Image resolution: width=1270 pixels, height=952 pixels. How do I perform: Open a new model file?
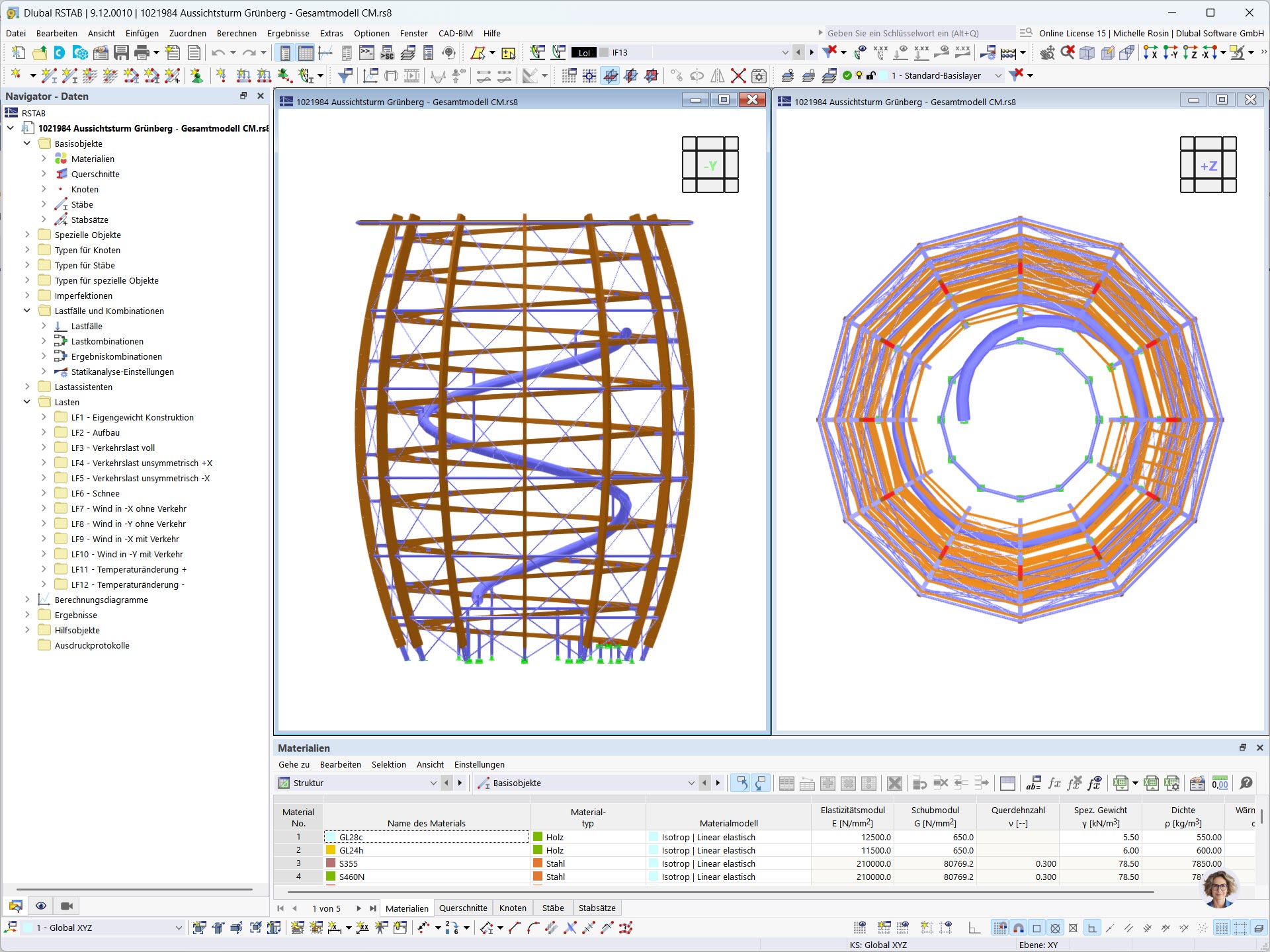tap(18, 52)
